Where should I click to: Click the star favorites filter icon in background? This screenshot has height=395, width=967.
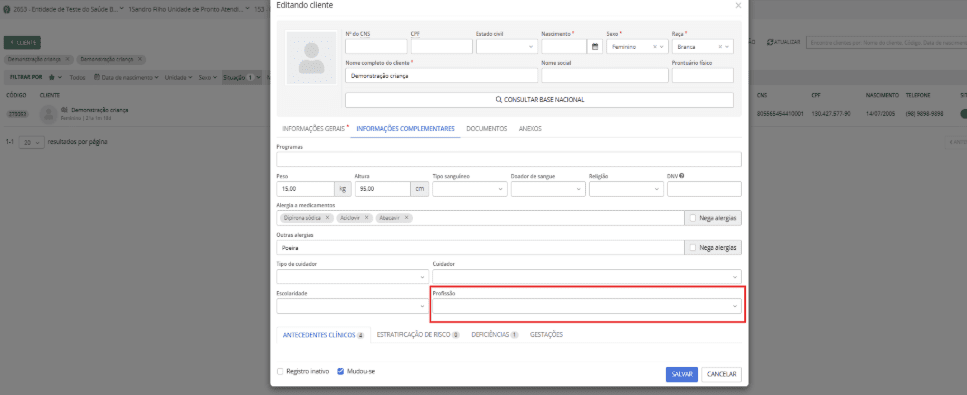click(x=52, y=78)
